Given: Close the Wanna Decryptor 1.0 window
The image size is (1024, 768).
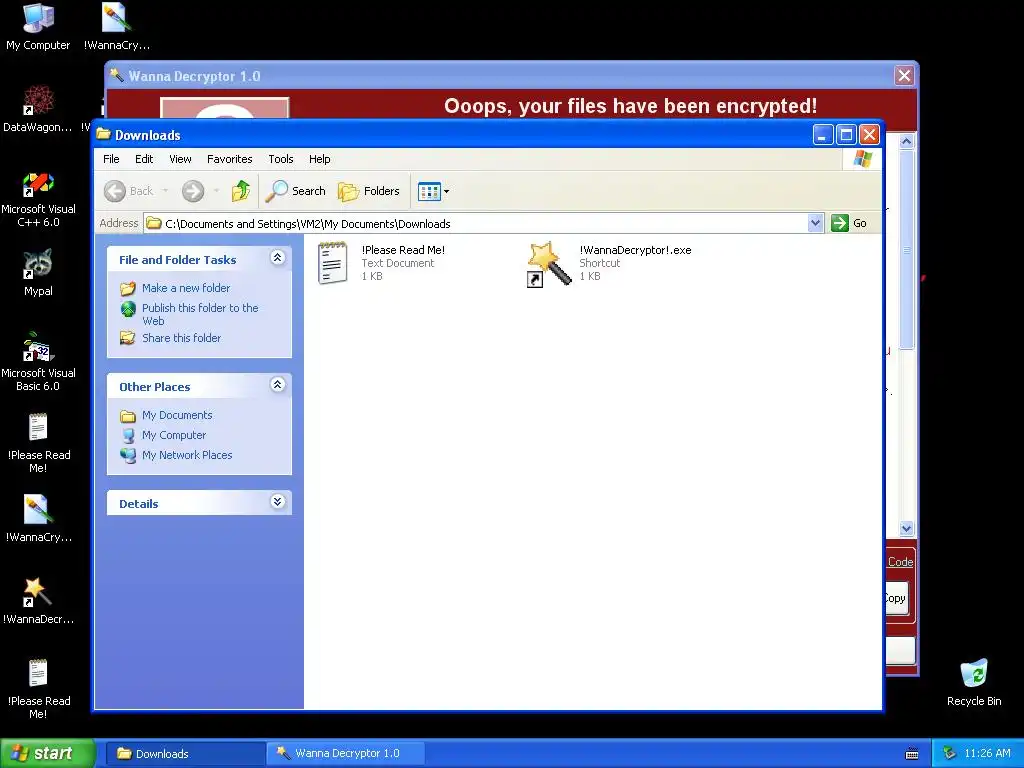Looking at the screenshot, I should 904,76.
